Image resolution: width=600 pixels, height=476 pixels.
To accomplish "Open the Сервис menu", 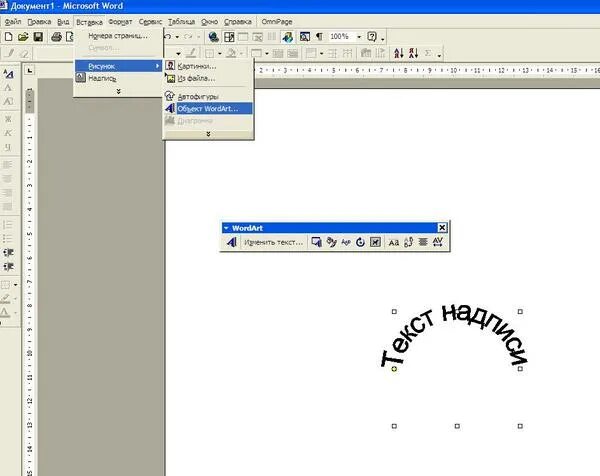I will click(x=150, y=22).
